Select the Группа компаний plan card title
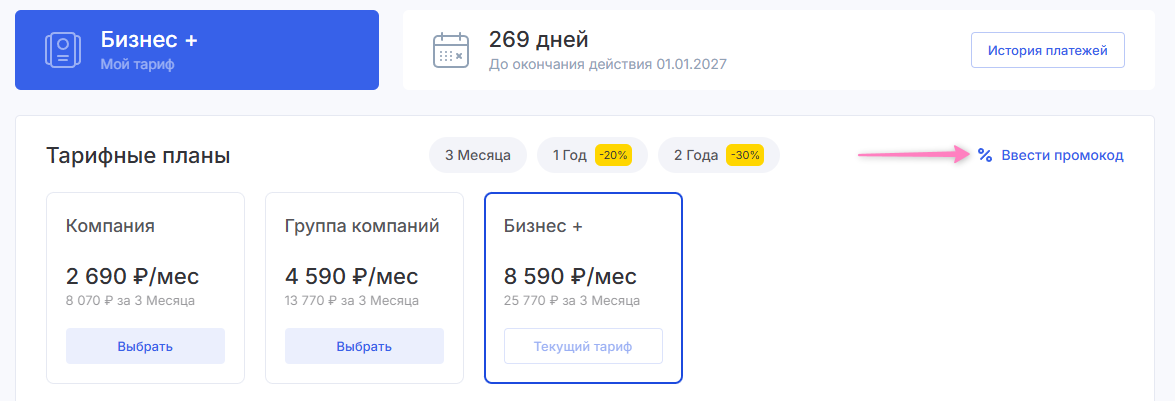The width and height of the screenshot is (1175, 401). click(362, 225)
